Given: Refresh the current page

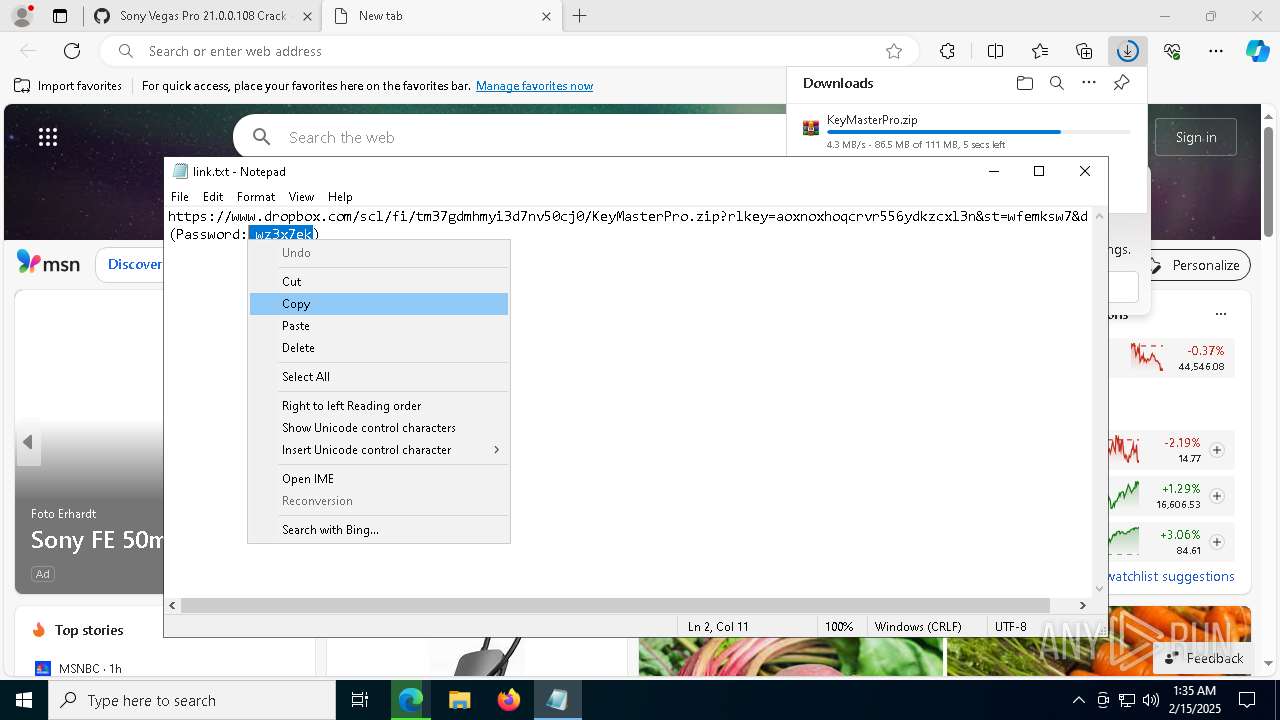Looking at the screenshot, I should coord(72,51).
